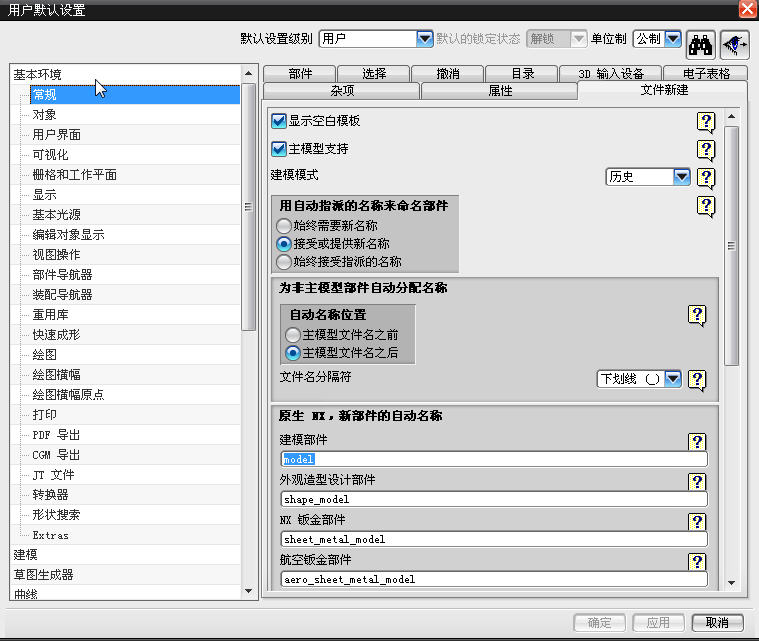This screenshot has height=641, width=759.
Task: Click the right panel scrollbar thumb
Action: click(x=731, y=246)
